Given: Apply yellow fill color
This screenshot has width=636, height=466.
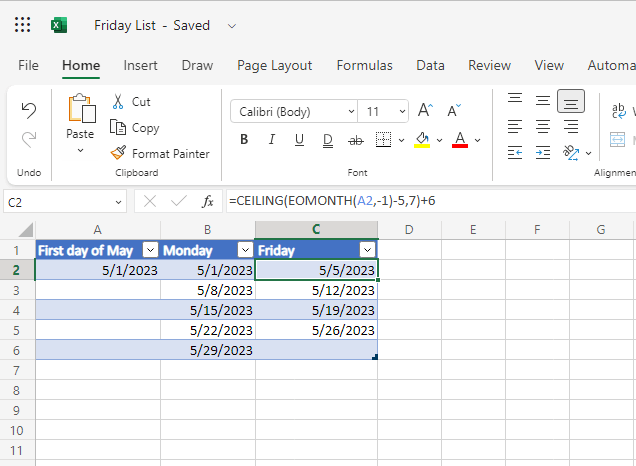Looking at the screenshot, I should point(422,140).
